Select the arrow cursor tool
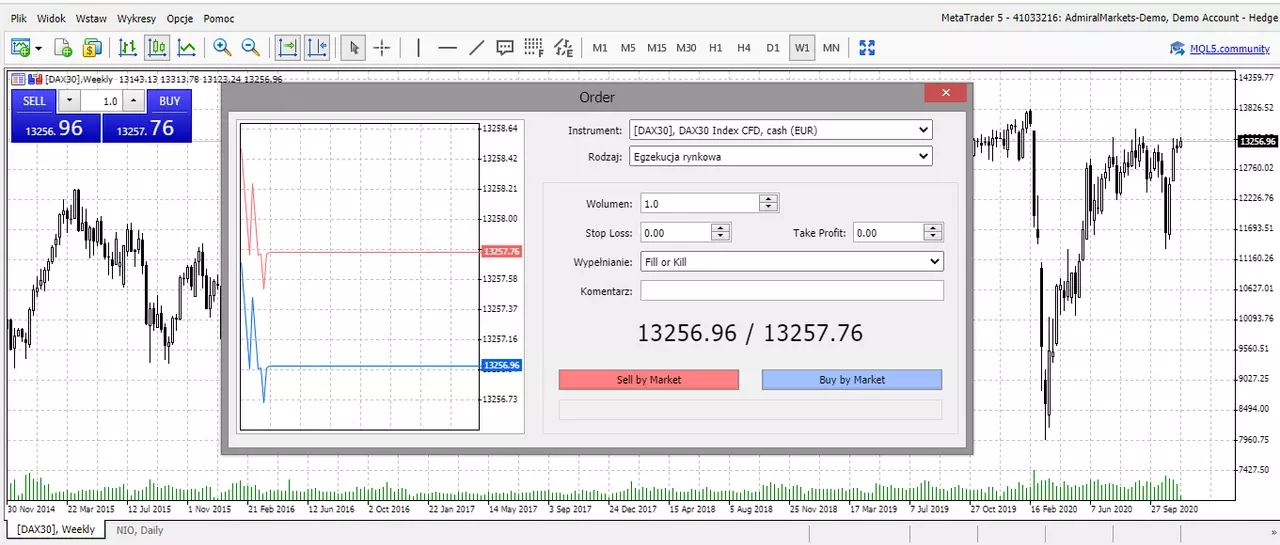This screenshot has height=545, width=1280. [353, 47]
